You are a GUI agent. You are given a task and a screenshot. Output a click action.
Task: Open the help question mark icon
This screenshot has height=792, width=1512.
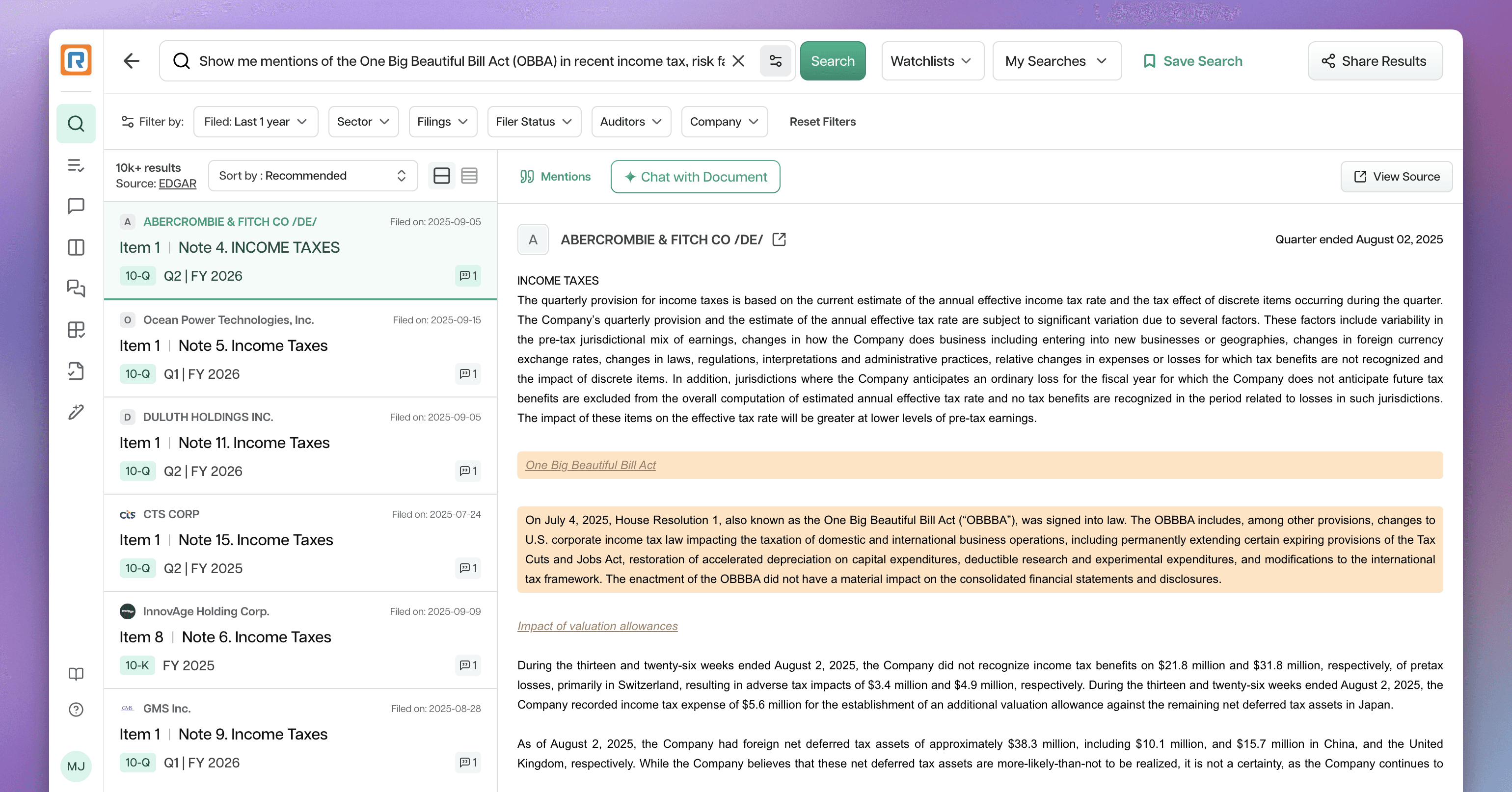click(x=76, y=709)
